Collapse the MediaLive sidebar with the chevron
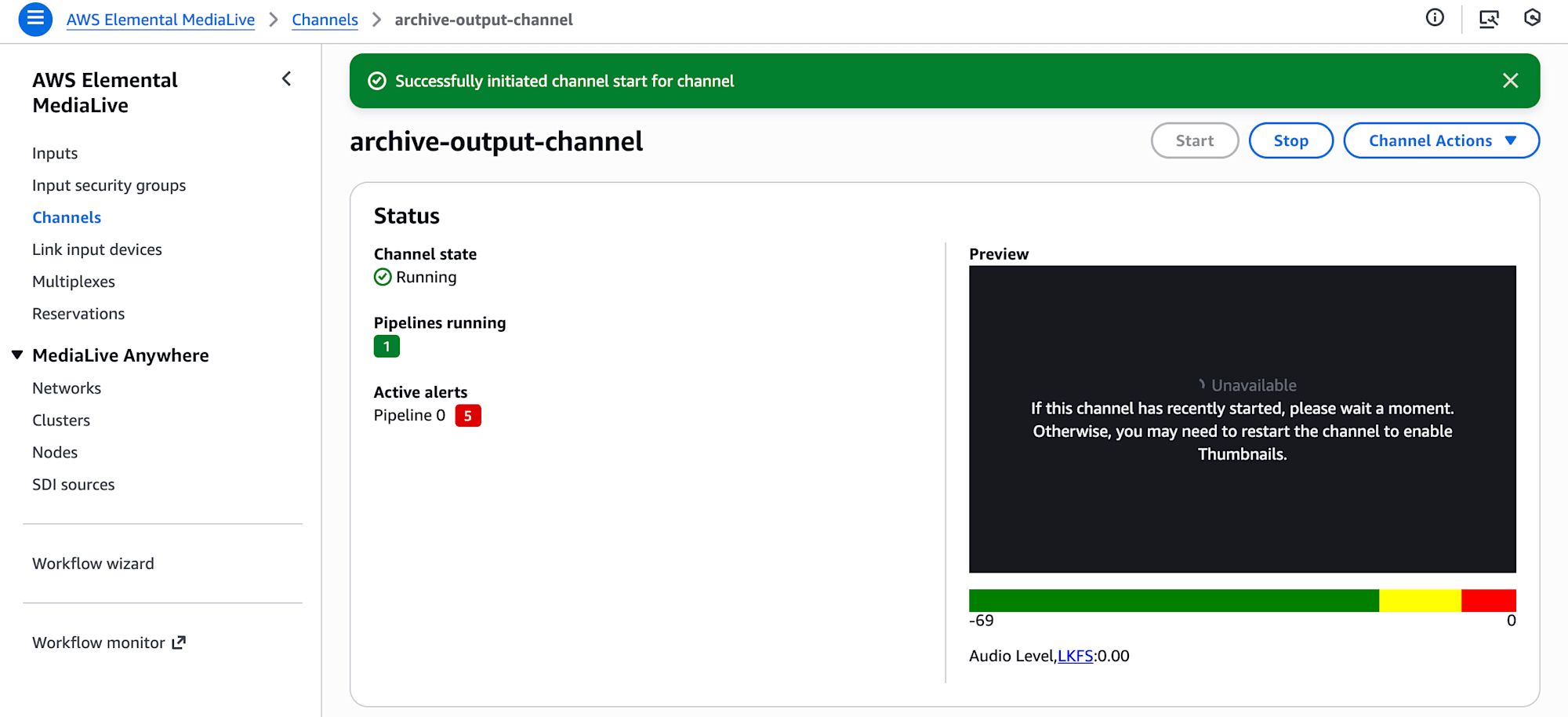Viewport: 1568px width, 717px height. [287, 79]
